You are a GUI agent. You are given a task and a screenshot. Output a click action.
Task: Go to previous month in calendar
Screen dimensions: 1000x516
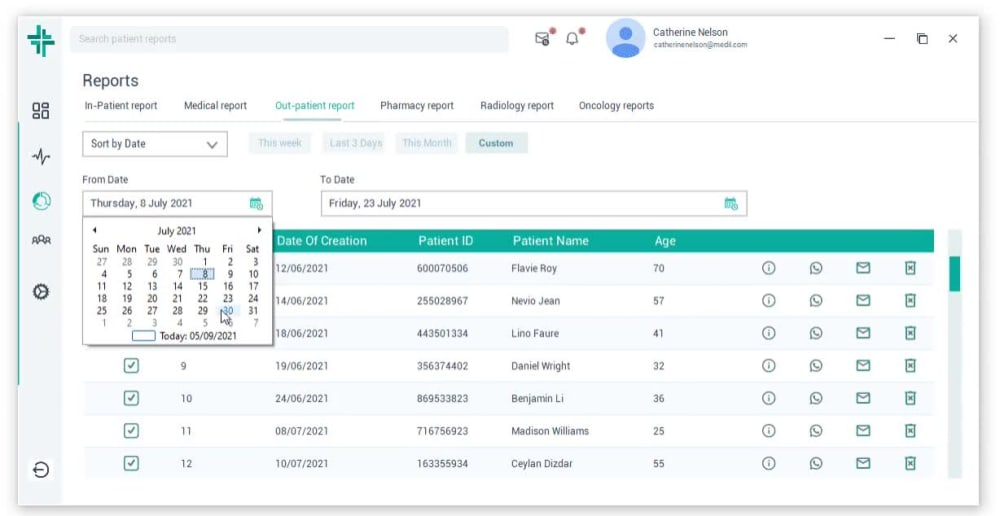coord(94,230)
